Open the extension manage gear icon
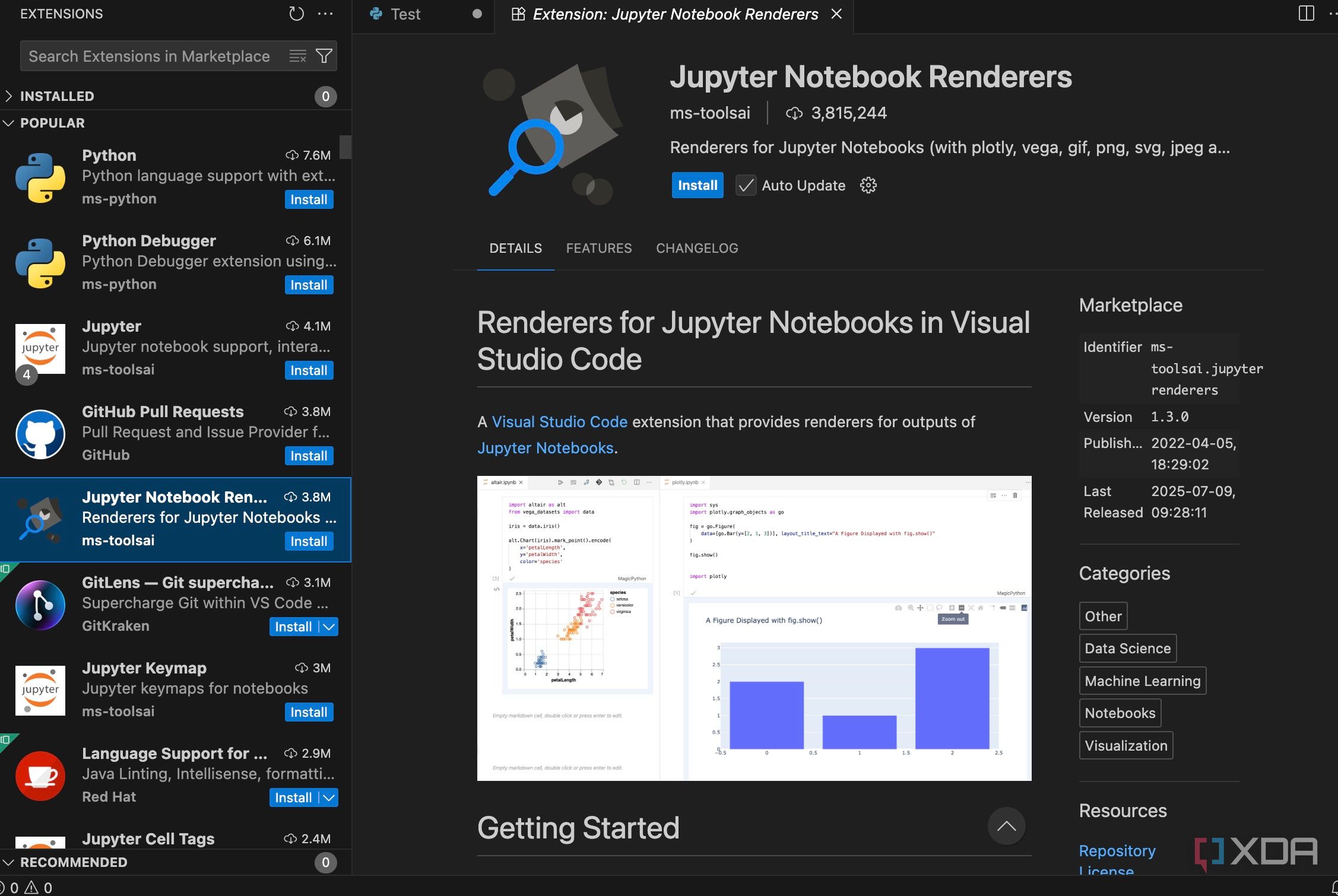 pos(868,186)
